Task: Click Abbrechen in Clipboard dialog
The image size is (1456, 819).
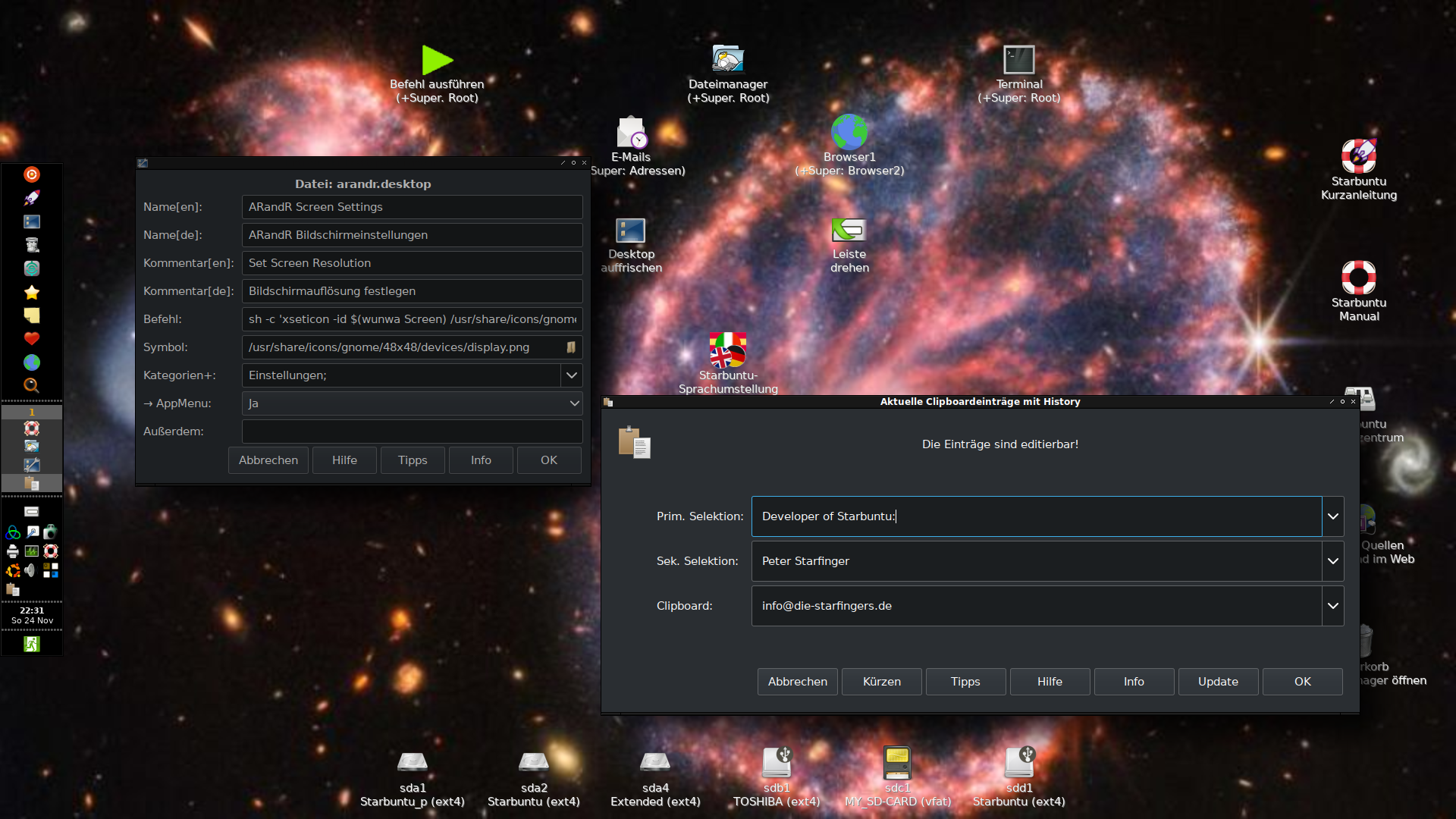Action: click(798, 682)
